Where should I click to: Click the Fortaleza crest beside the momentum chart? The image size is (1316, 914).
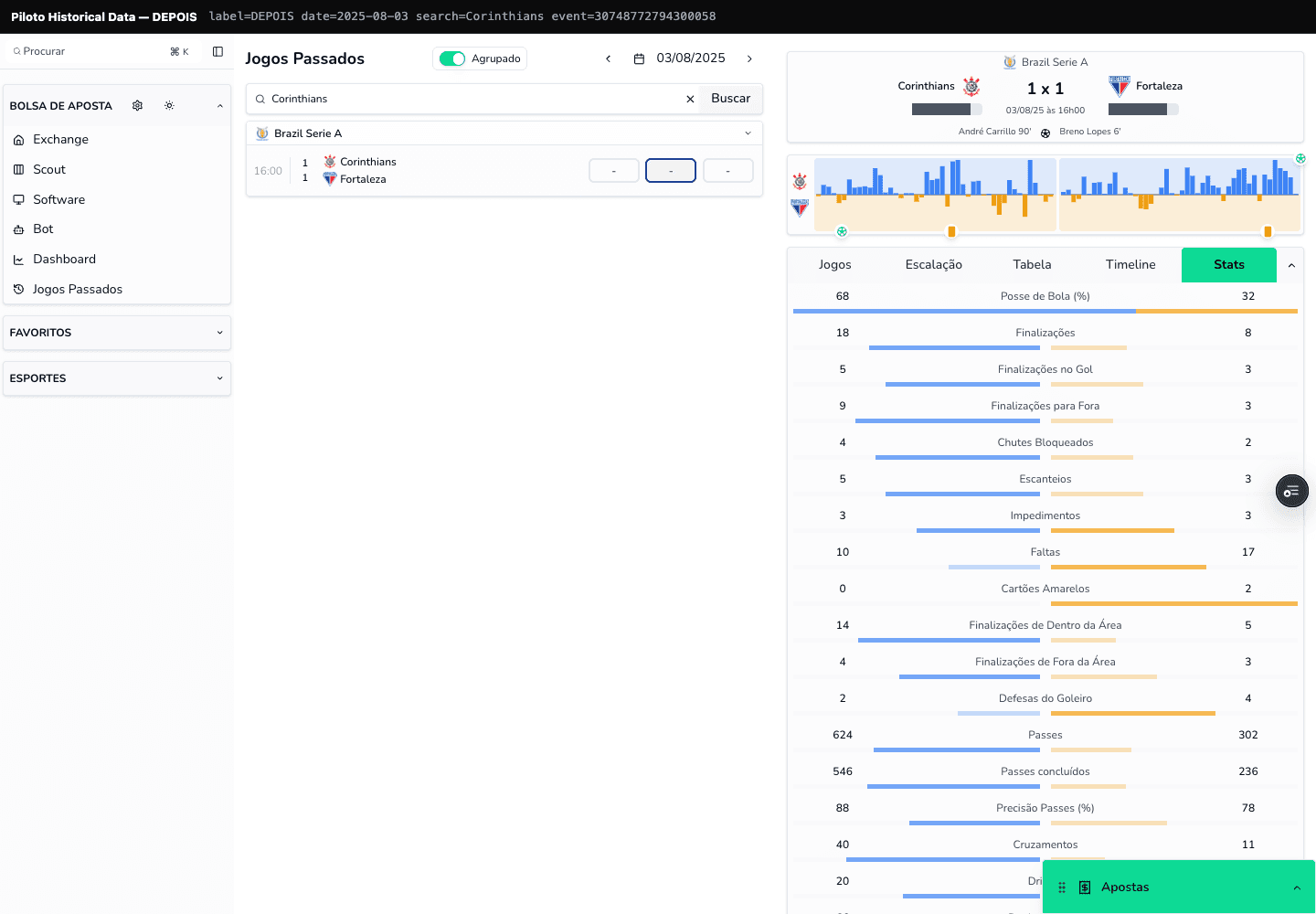pos(800,207)
